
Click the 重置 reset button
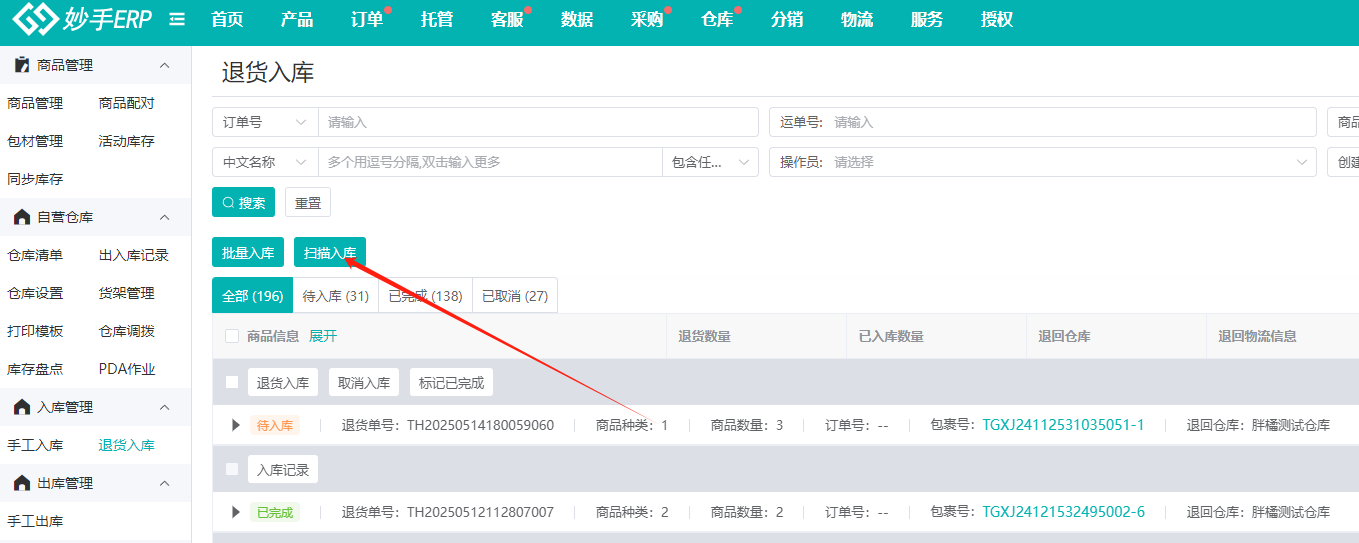tap(308, 203)
